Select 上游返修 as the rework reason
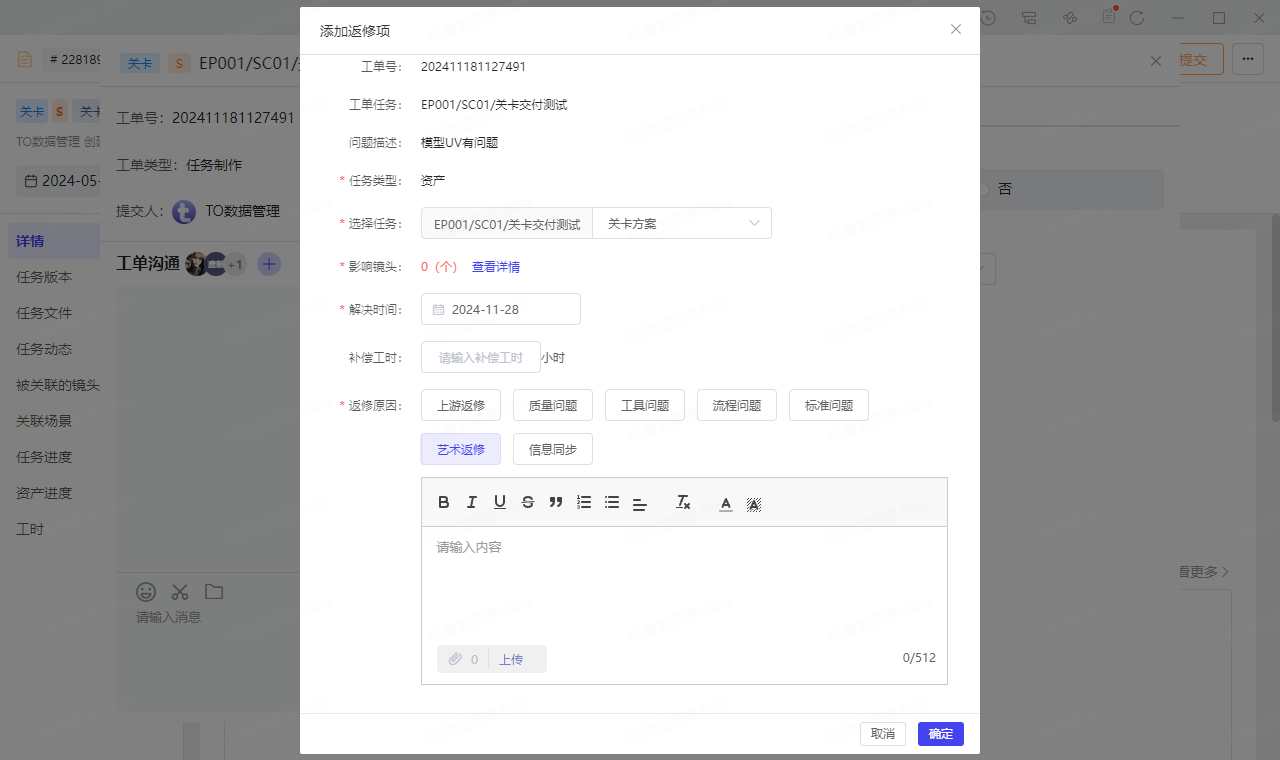This screenshot has height=760, width=1280. point(461,406)
